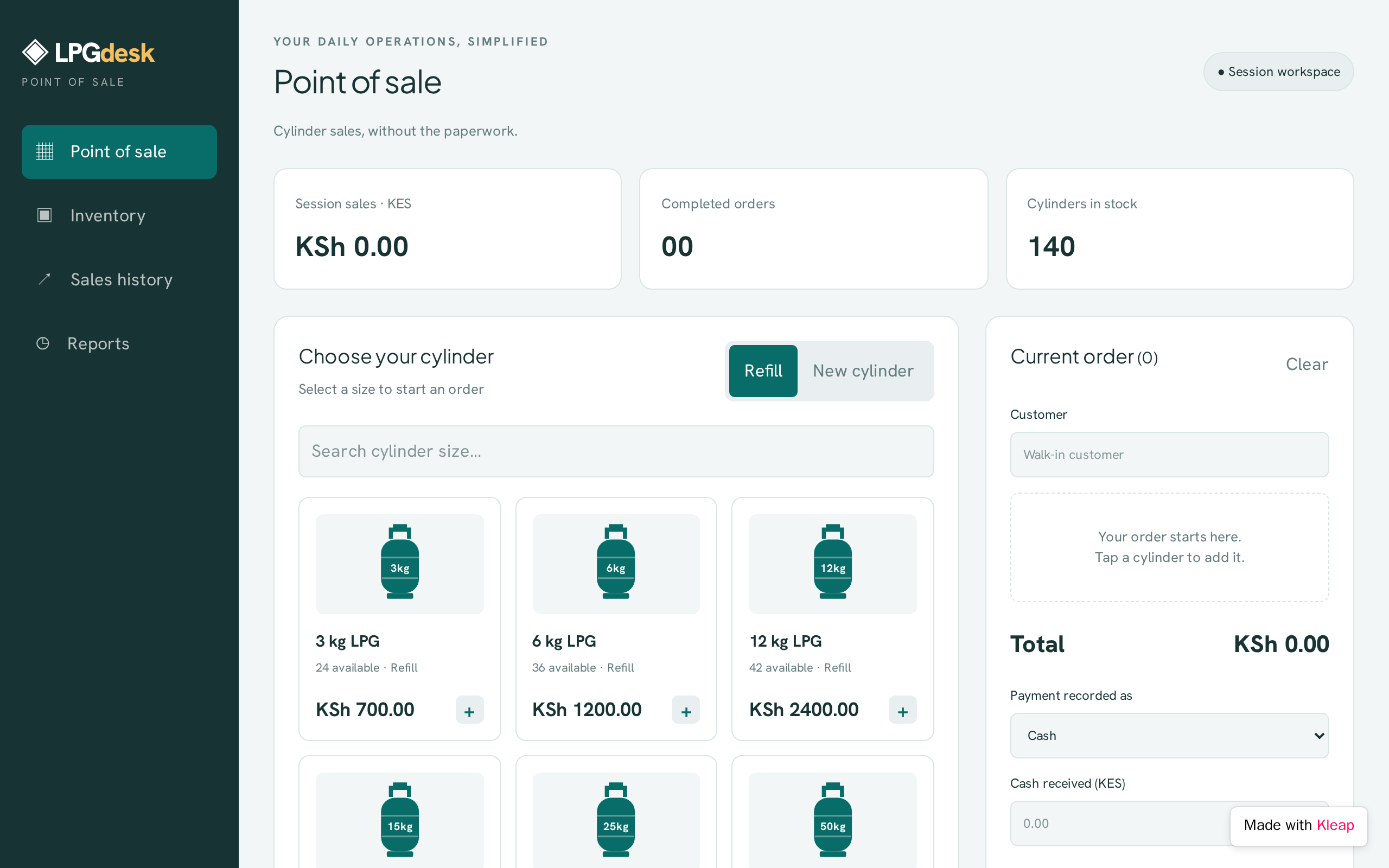
Task: Open the Made with Kleap link
Action: [1298, 826]
